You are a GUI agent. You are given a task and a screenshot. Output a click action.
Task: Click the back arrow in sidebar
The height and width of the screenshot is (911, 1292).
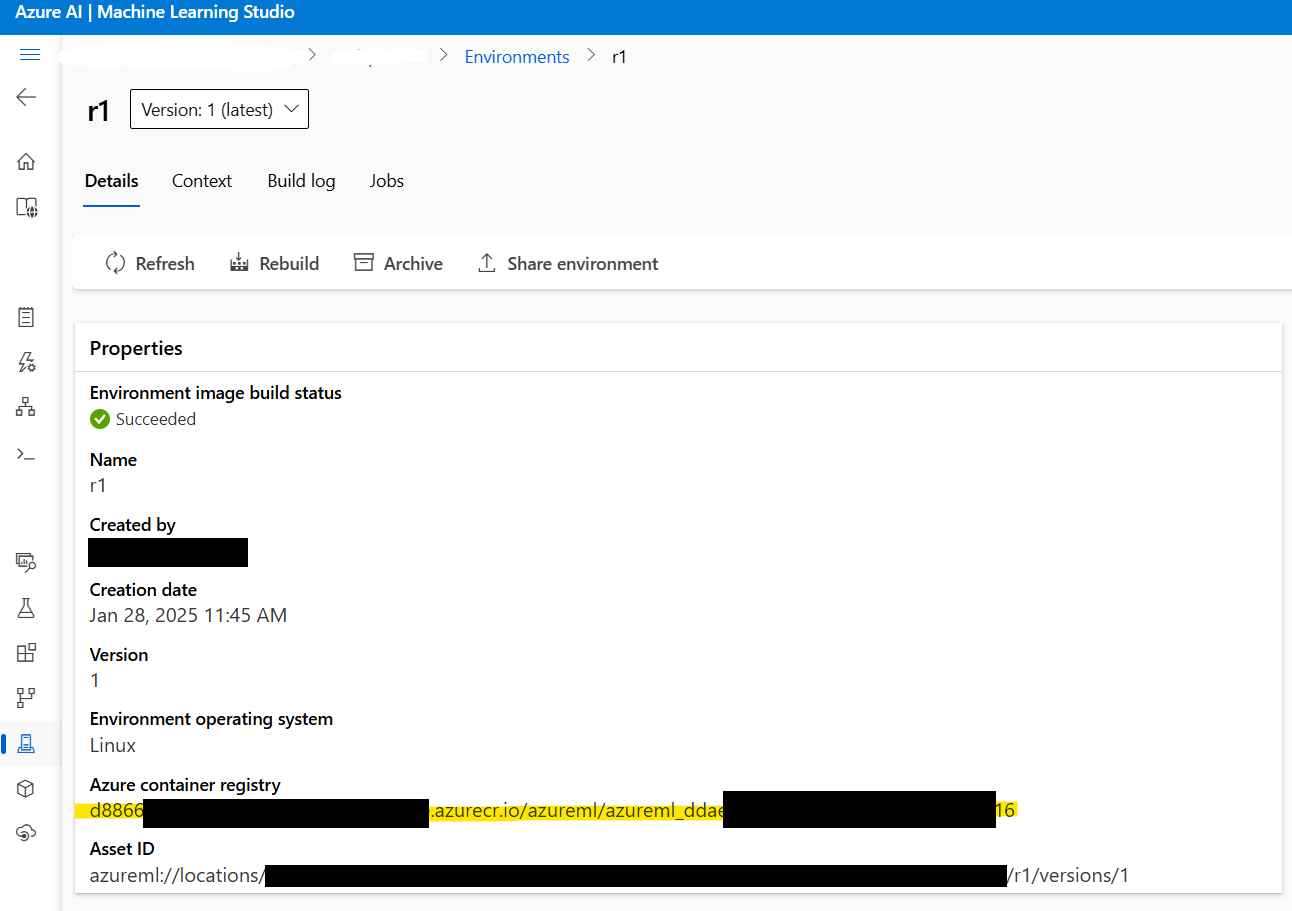pyautogui.click(x=27, y=97)
